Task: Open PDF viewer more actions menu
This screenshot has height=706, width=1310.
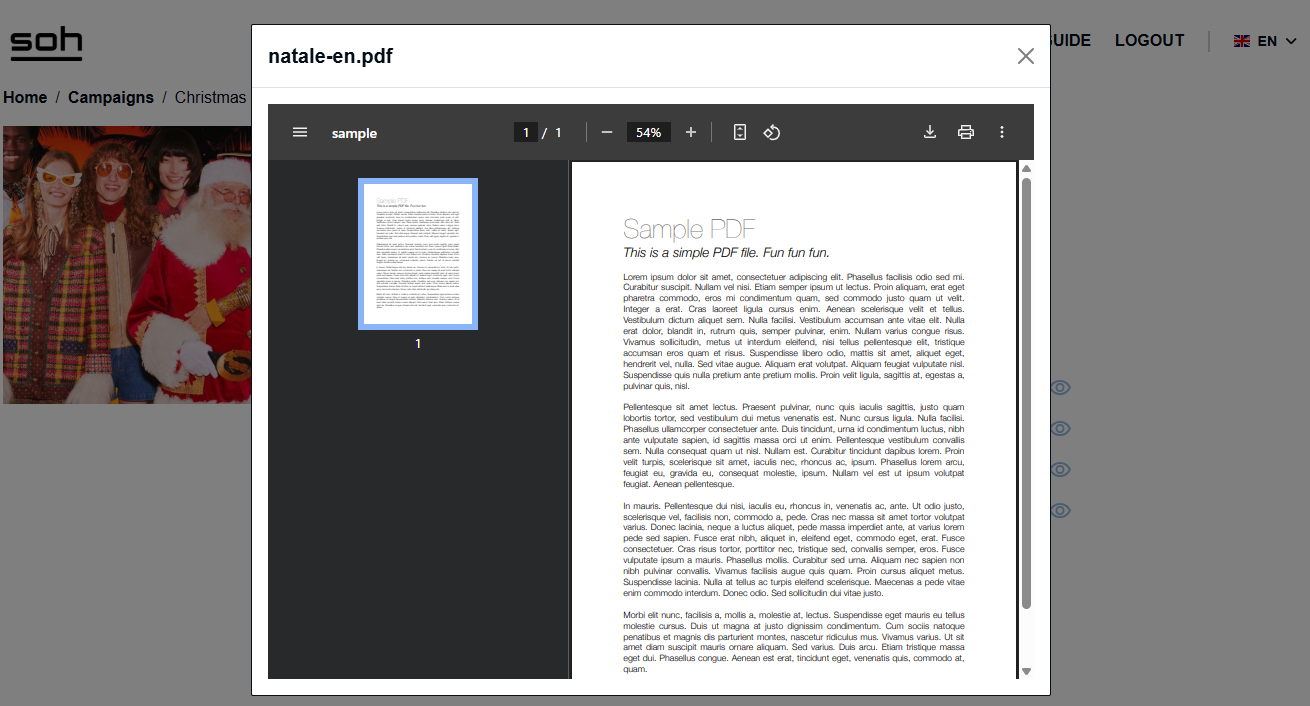Action: 1001,132
